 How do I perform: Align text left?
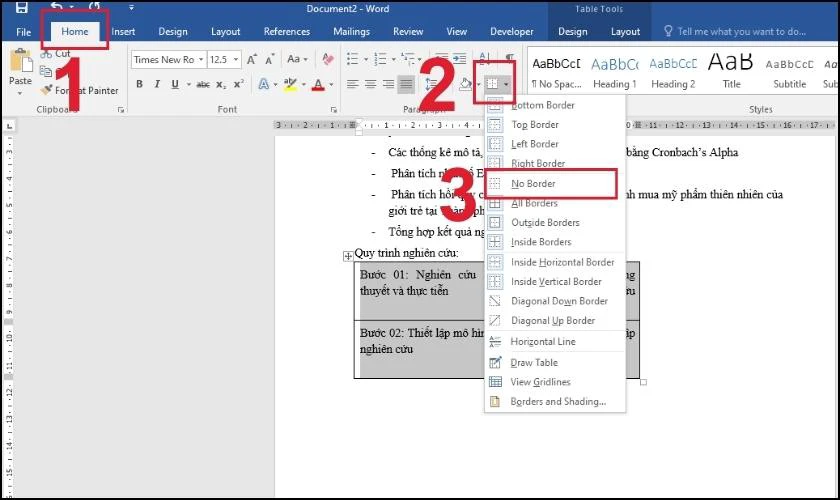pyautogui.click(x=352, y=84)
